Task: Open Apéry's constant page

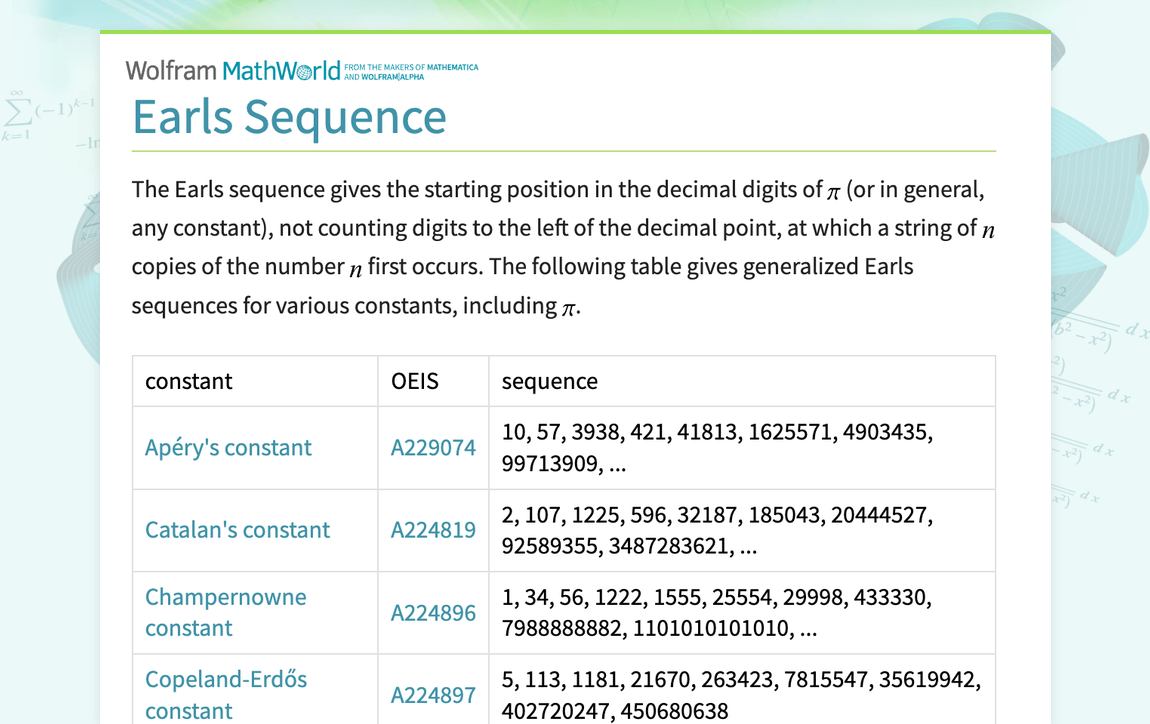Action: [228, 448]
